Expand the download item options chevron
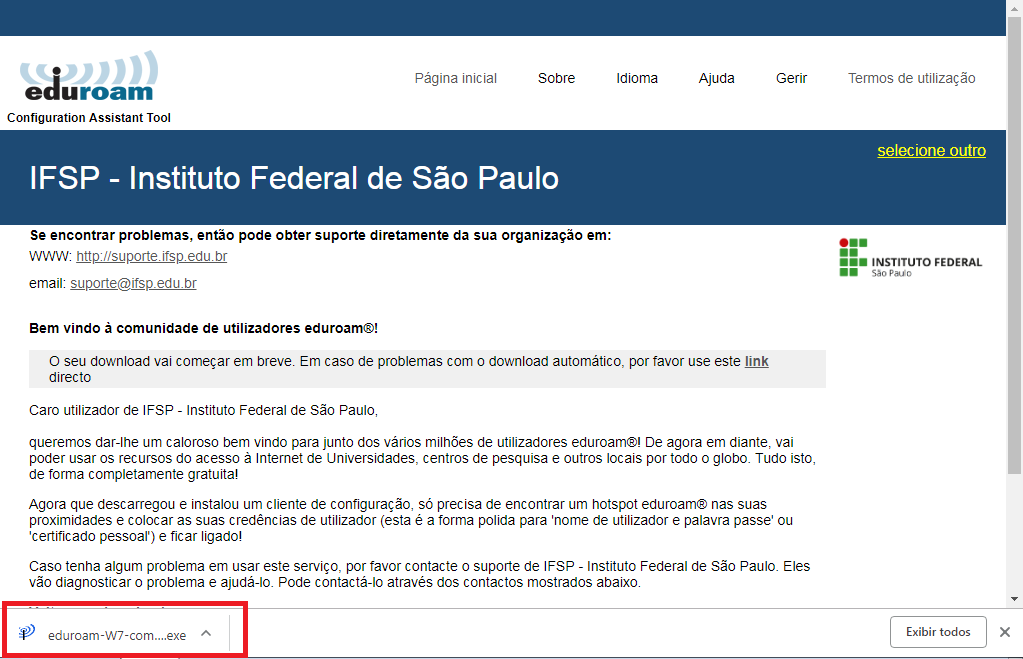The image size is (1023, 659). (x=206, y=634)
